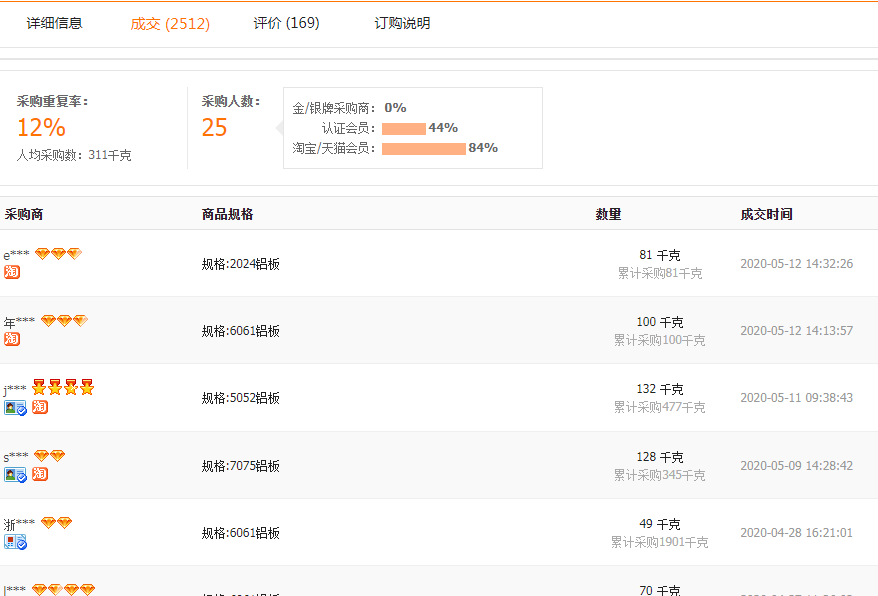Click timestamp 2020-05-11 09:38:43
The image size is (878, 596).
click(x=796, y=398)
